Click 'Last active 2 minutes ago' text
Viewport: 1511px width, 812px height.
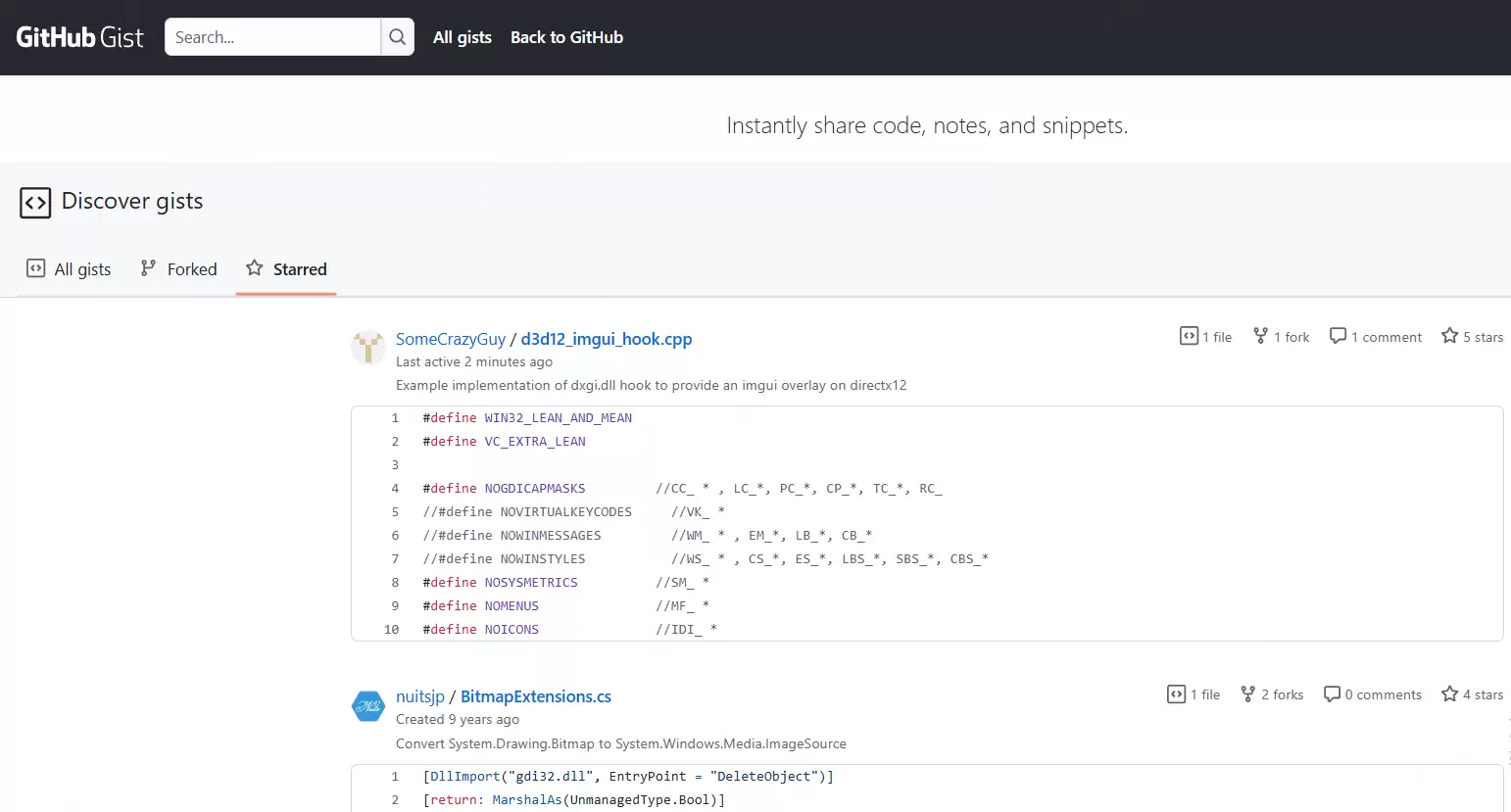pos(474,361)
